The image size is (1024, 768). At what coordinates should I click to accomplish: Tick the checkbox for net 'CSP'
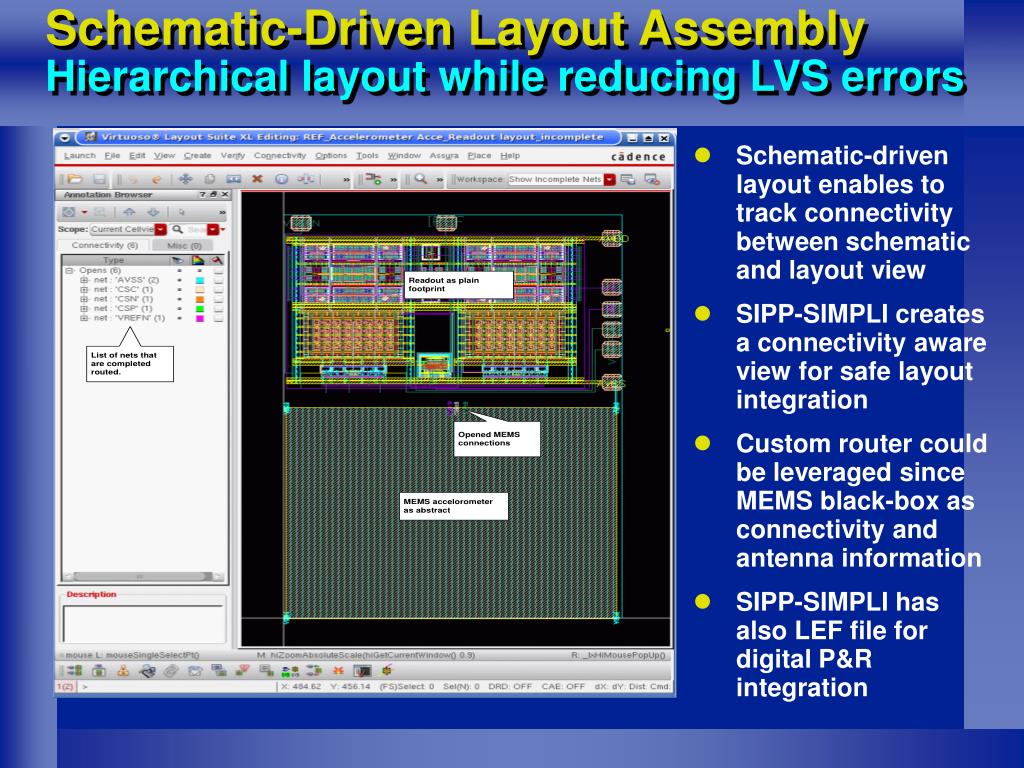click(218, 308)
